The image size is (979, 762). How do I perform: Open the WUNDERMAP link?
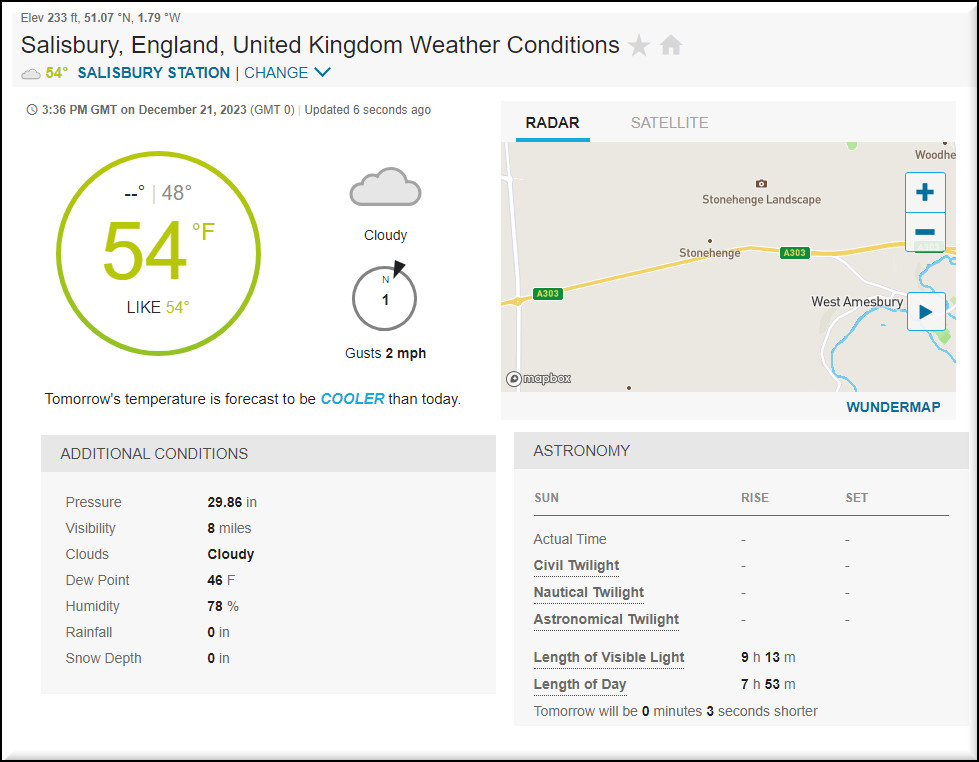(x=893, y=407)
